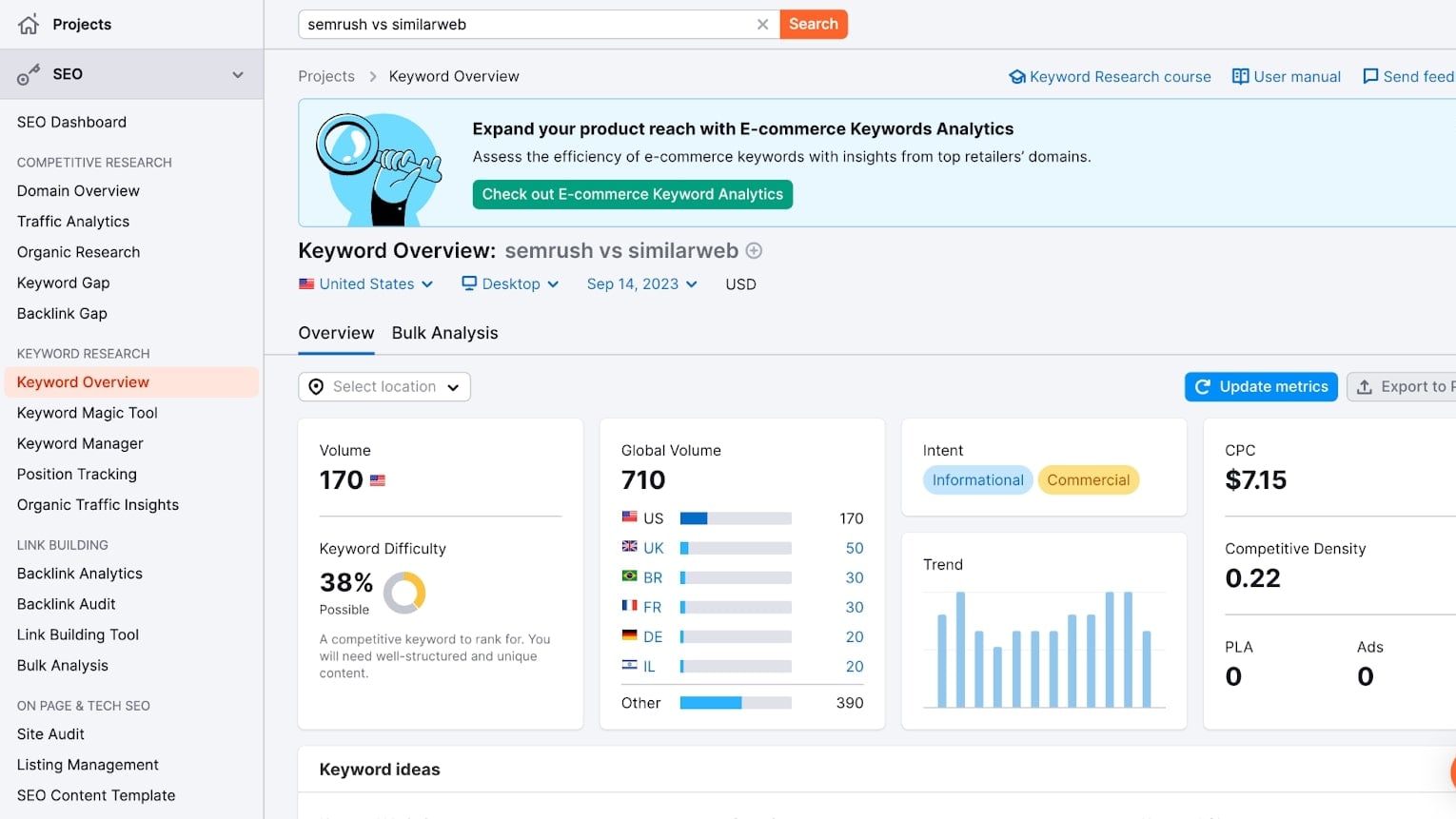Collapse the SEO section chevron
This screenshot has height=819, width=1456.
pyautogui.click(x=238, y=74)
